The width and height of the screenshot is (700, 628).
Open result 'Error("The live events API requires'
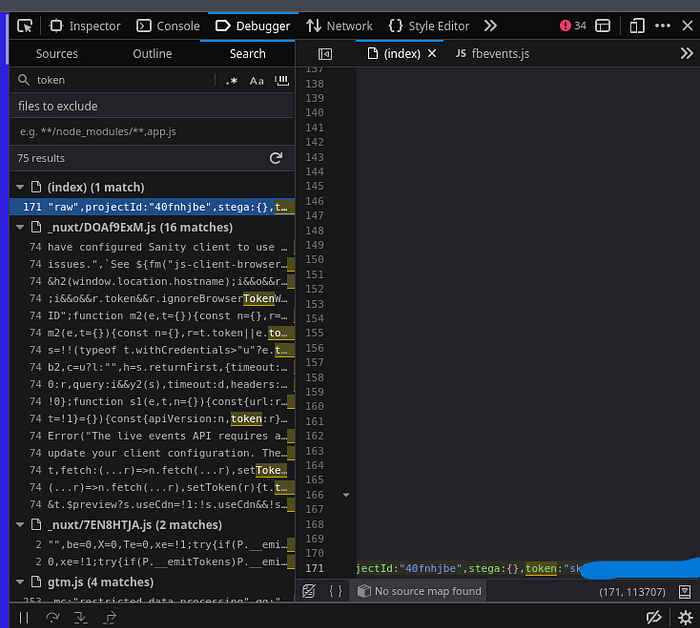tap(152, 436)
